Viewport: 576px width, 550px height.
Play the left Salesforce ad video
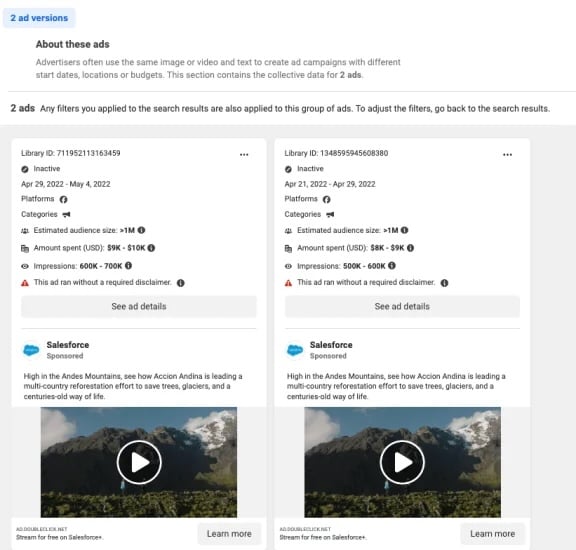(x=139, y=462)
